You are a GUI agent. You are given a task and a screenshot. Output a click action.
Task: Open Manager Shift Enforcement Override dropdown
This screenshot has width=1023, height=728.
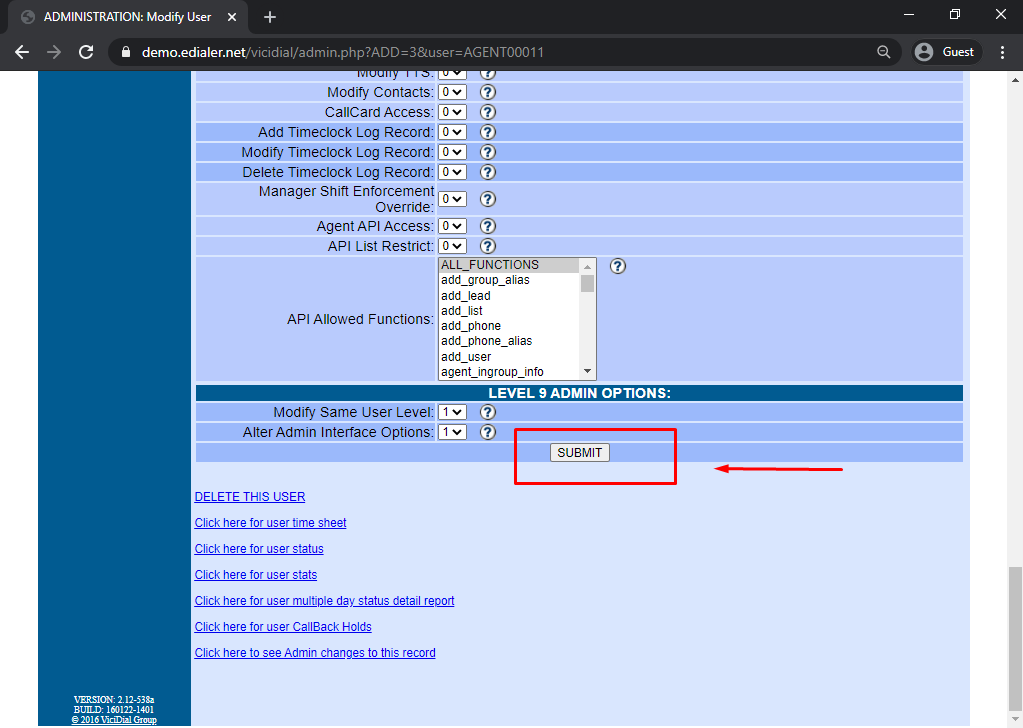tap(452, 199)
